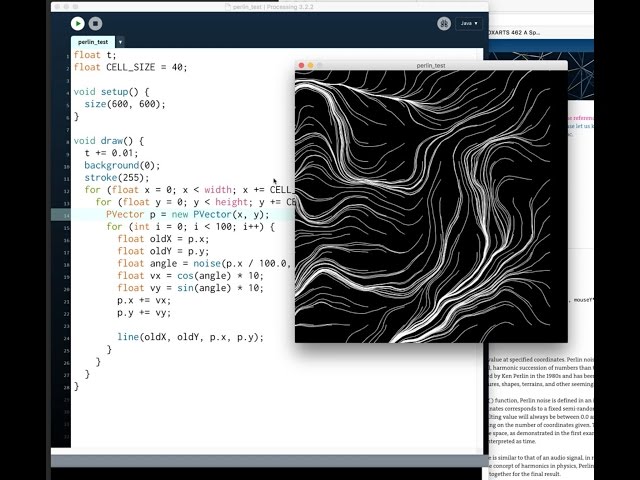Image resolution: width=640 pixels, height=480 pixels.
Task: Click the 'background(0);' line
Action: pos(122,165)
